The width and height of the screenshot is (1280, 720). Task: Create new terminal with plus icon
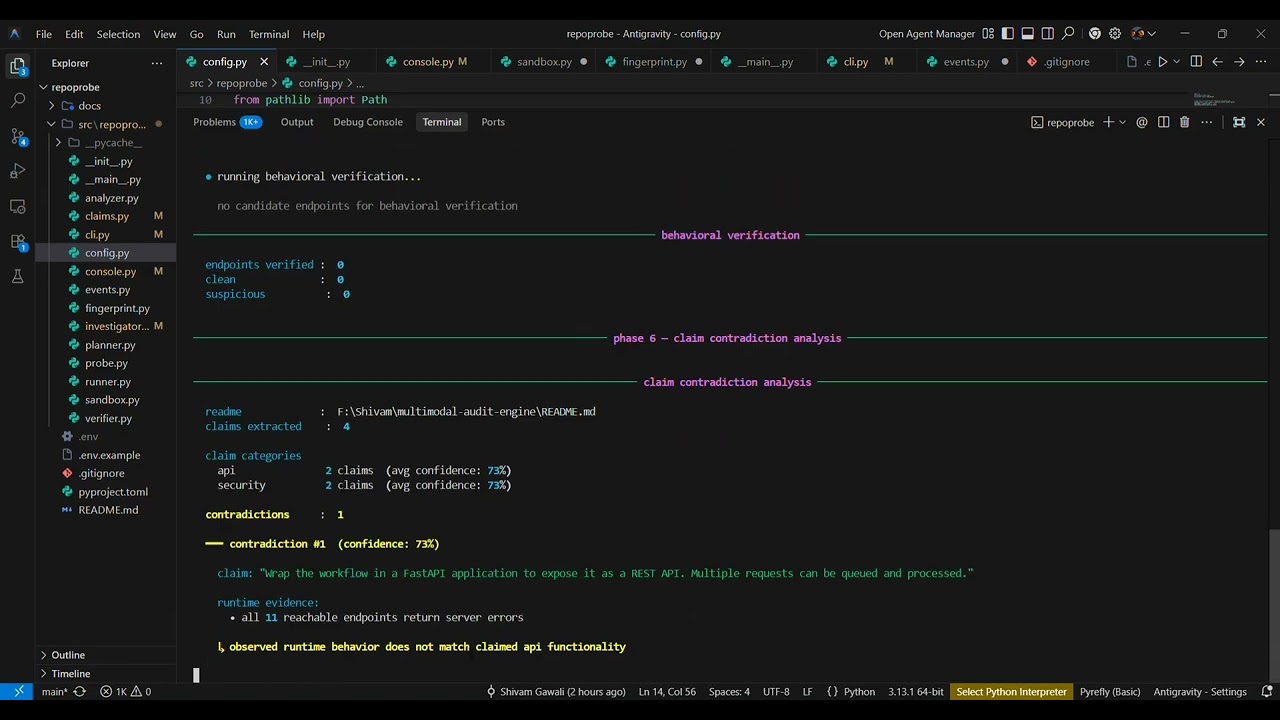tap(1108, 122)
